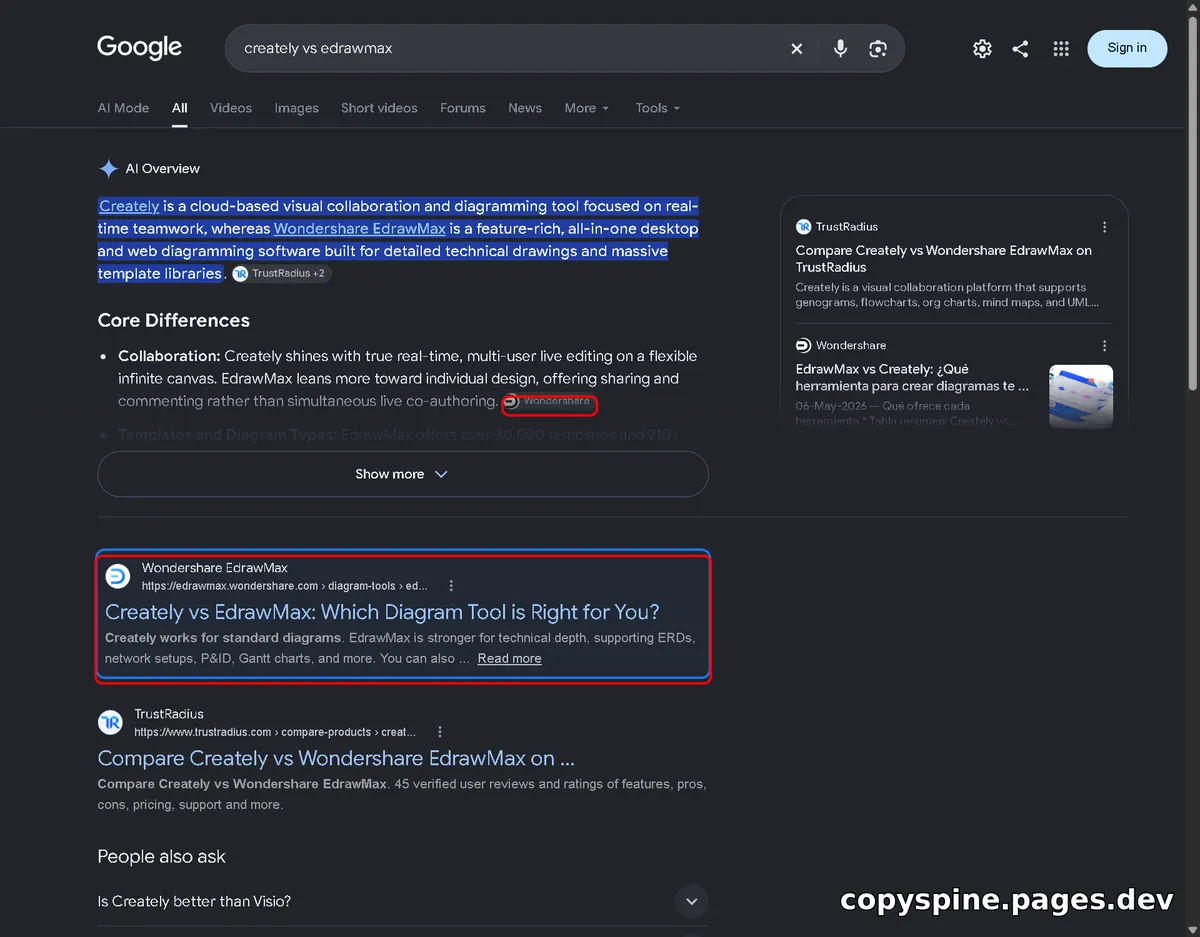Switch to Images tab
This screenshot has width=1200, height=937.
[297, 108]
